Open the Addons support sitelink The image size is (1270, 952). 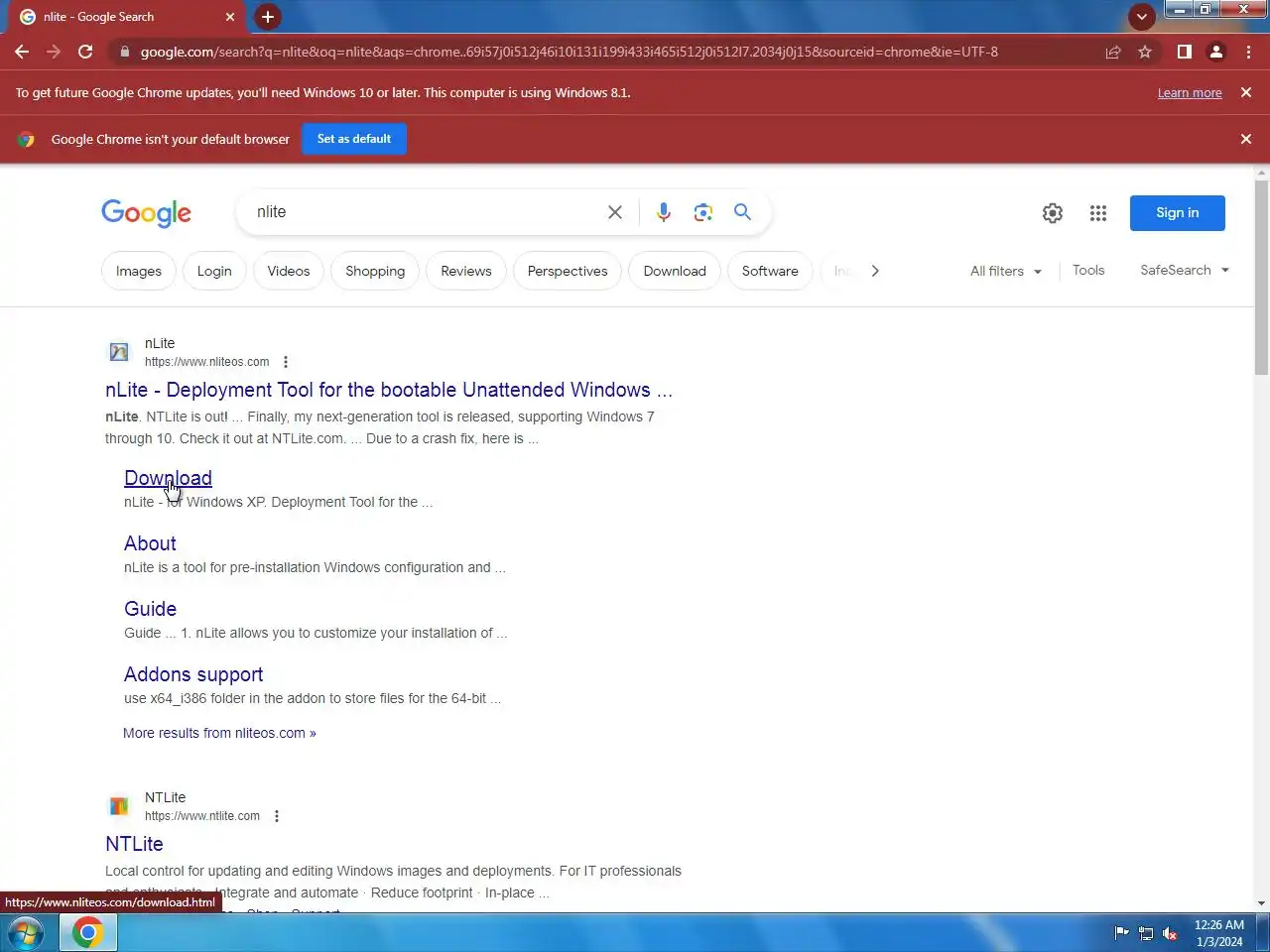click(x=193, y=674)
